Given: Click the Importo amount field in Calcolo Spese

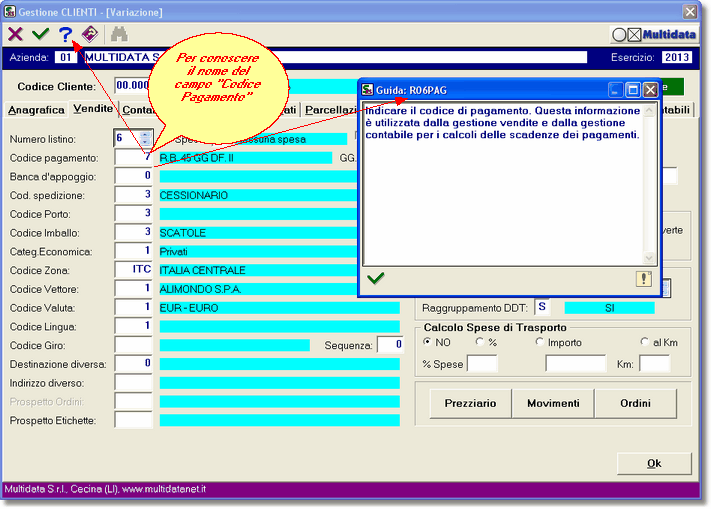Looking at the screenshot, I should coord(575,364).
